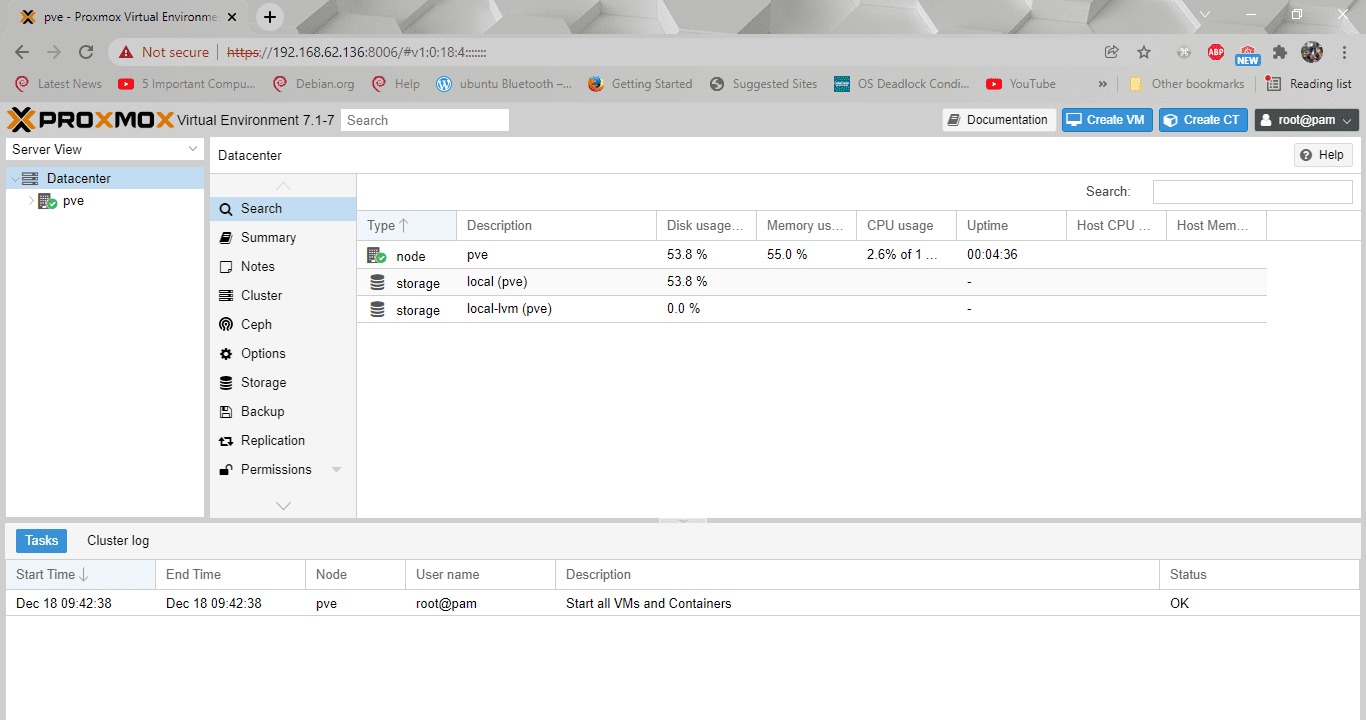Collapse the bottom log panel handle
The width and height of the screenshot is (1366, 720).
[x=683, y=520]
